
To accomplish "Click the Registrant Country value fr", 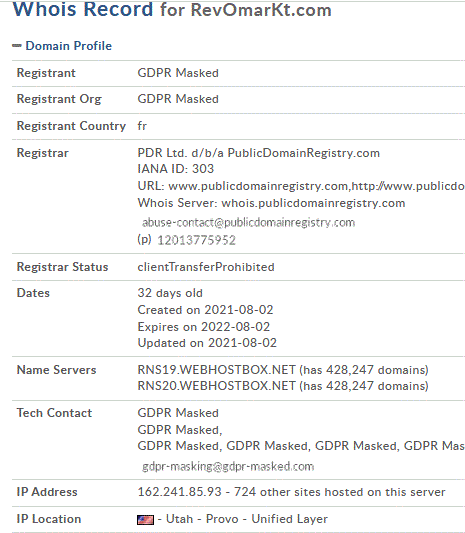I will [142, 126].
